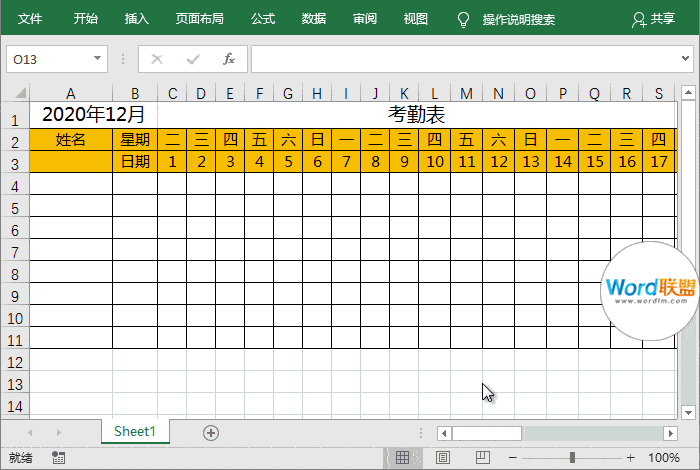This screenshot has height=470, width=700.
Task: Click the lightbulb Tell Me icon
Action: coord(463,19)
